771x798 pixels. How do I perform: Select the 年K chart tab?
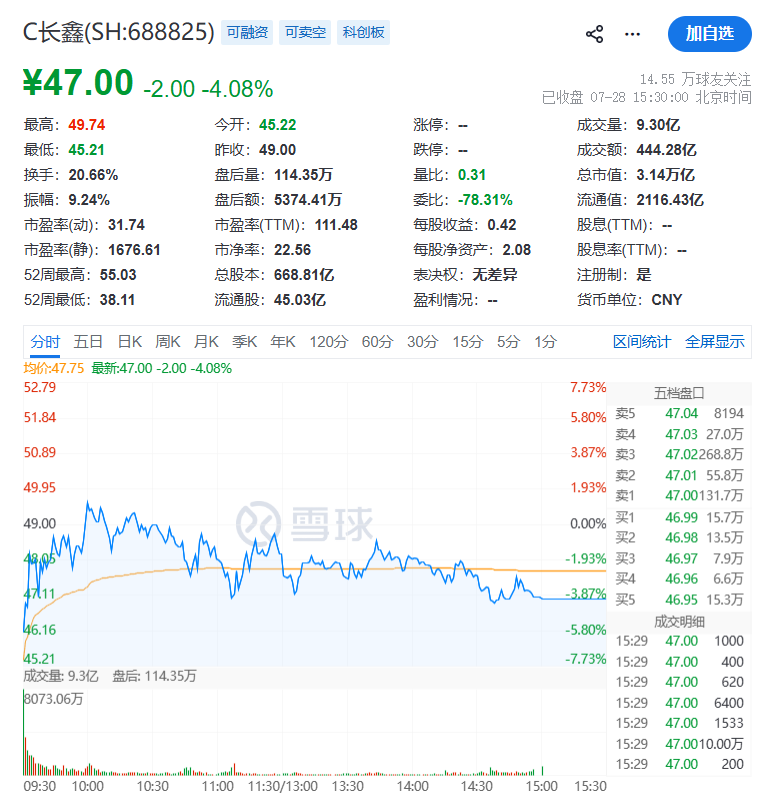click(x=283, y=341)
